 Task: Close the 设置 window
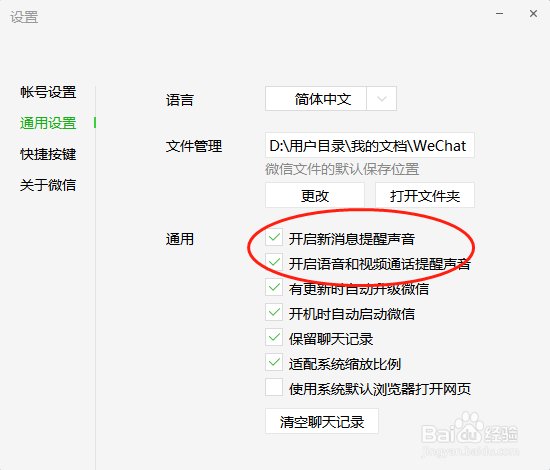533,14
